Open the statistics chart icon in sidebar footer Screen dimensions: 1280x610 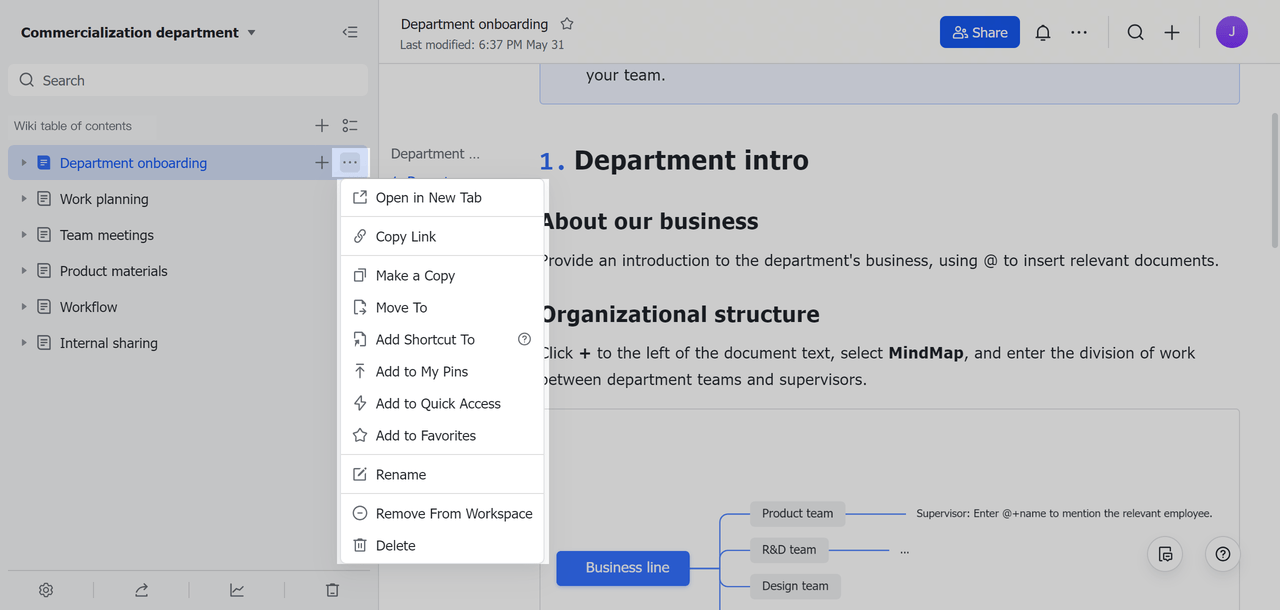pyautogui.click(x=237, y=590)
